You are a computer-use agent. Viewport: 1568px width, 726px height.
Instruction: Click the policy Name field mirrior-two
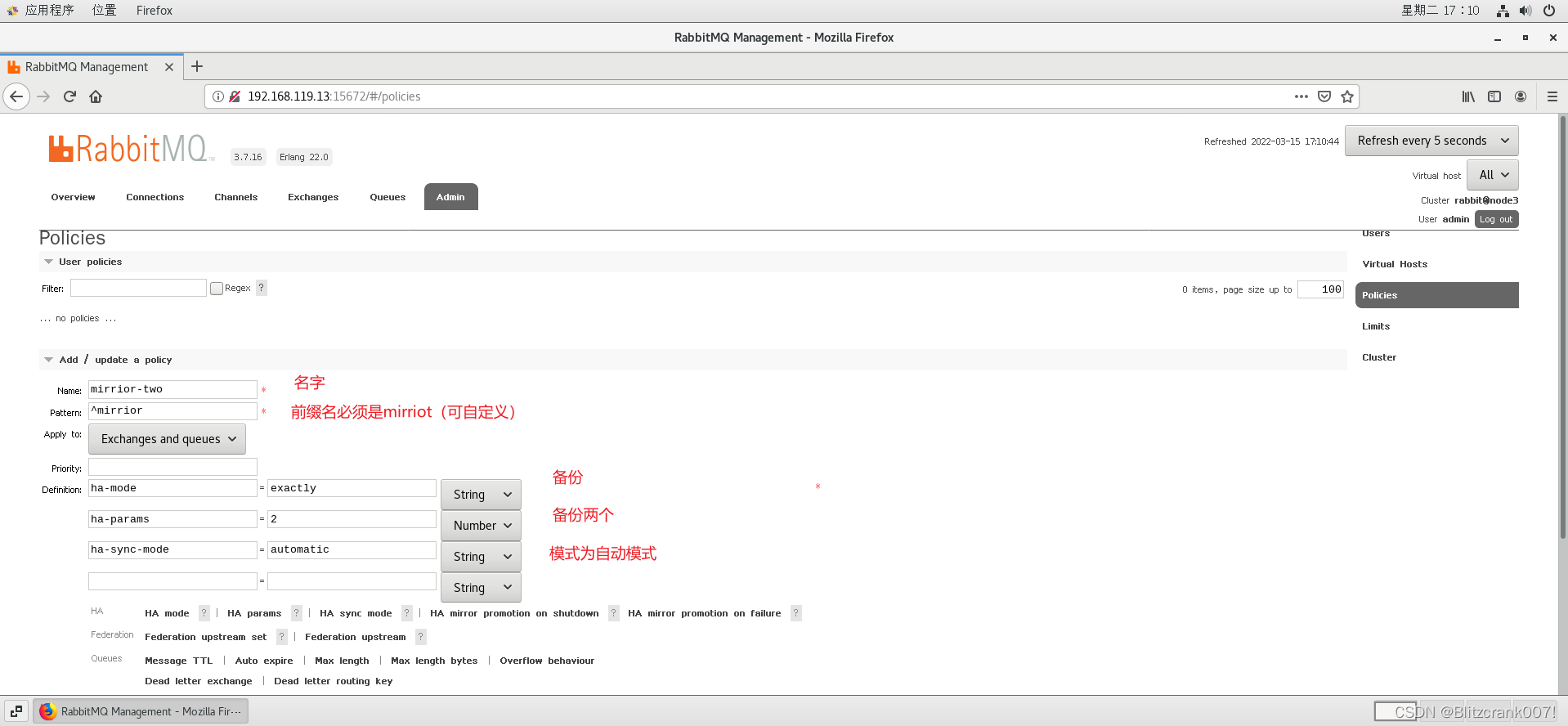[x=172, y=389]
